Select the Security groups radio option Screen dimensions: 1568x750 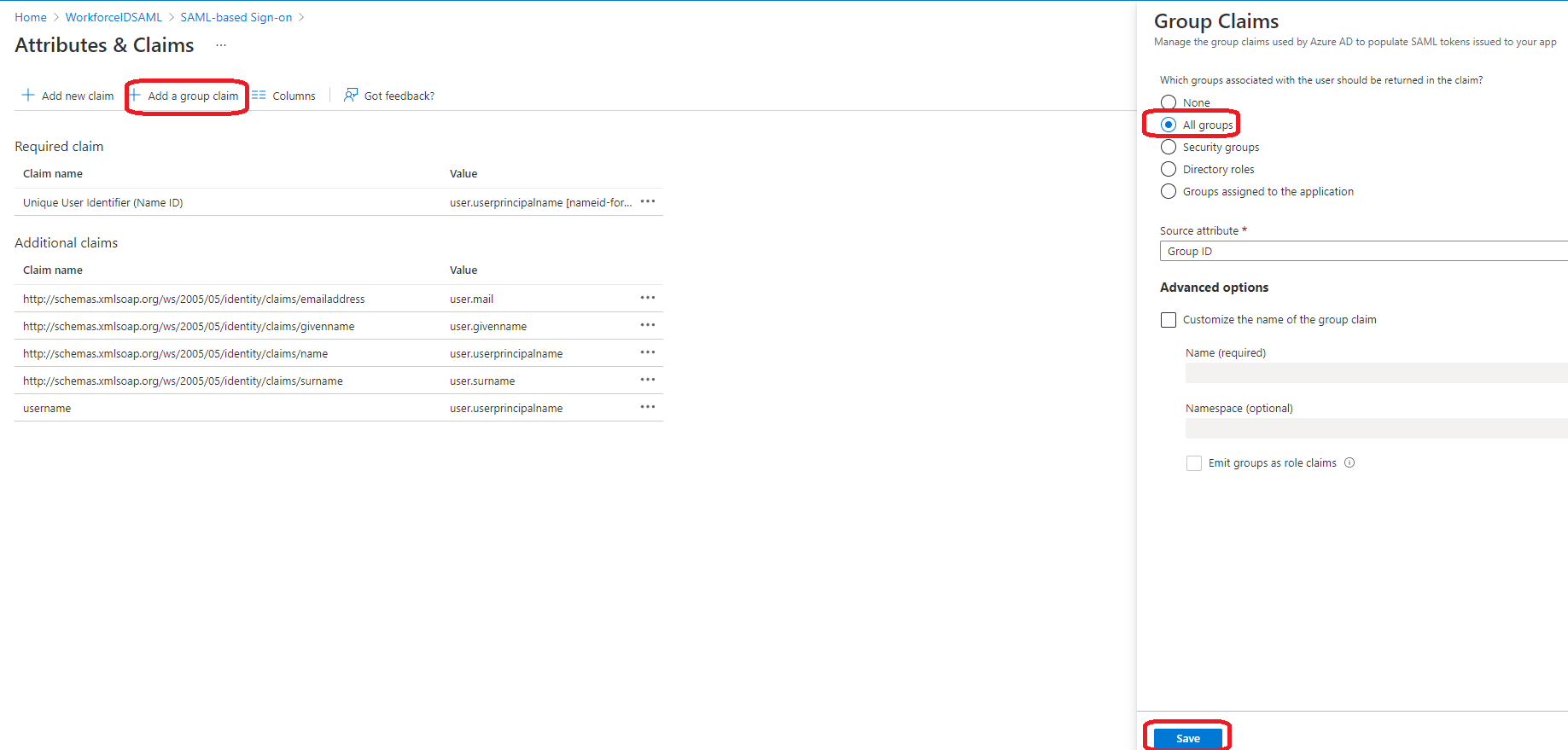pyautogui.click(x=1169, y=147)
